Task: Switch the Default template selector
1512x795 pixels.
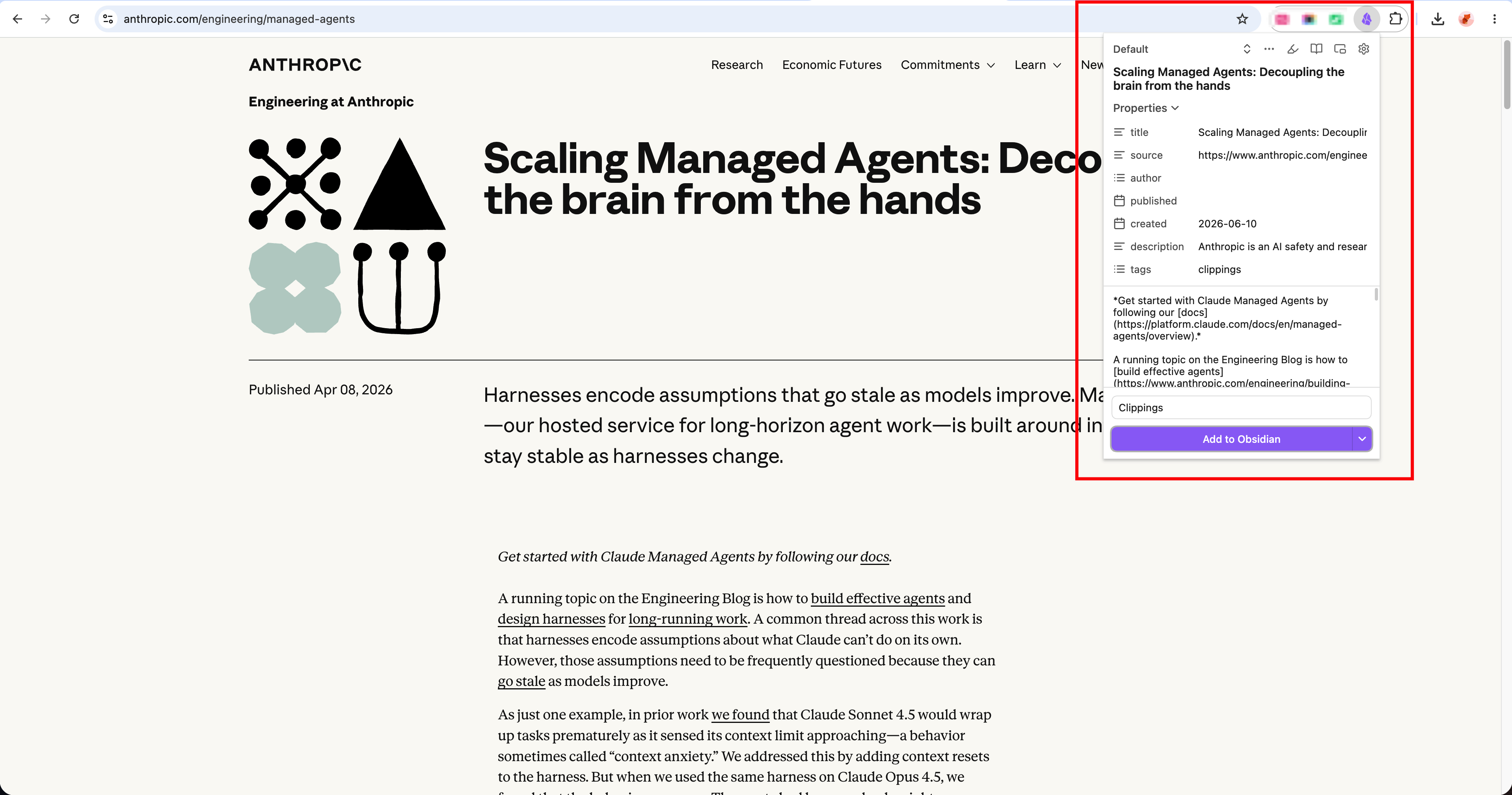Action: 1182,49
